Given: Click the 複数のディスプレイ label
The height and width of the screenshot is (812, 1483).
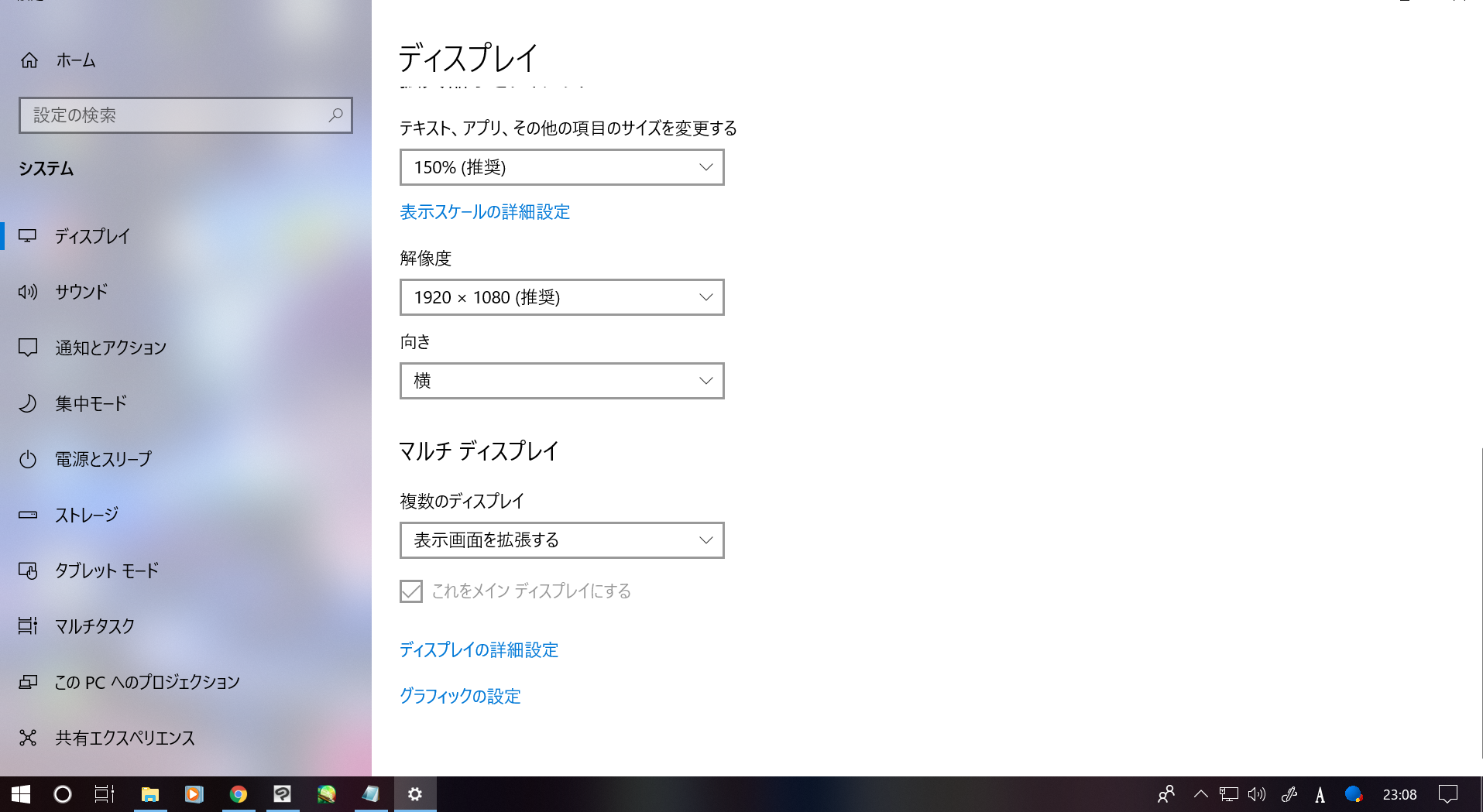Looking at the screenshot, I should click(462, 502).
